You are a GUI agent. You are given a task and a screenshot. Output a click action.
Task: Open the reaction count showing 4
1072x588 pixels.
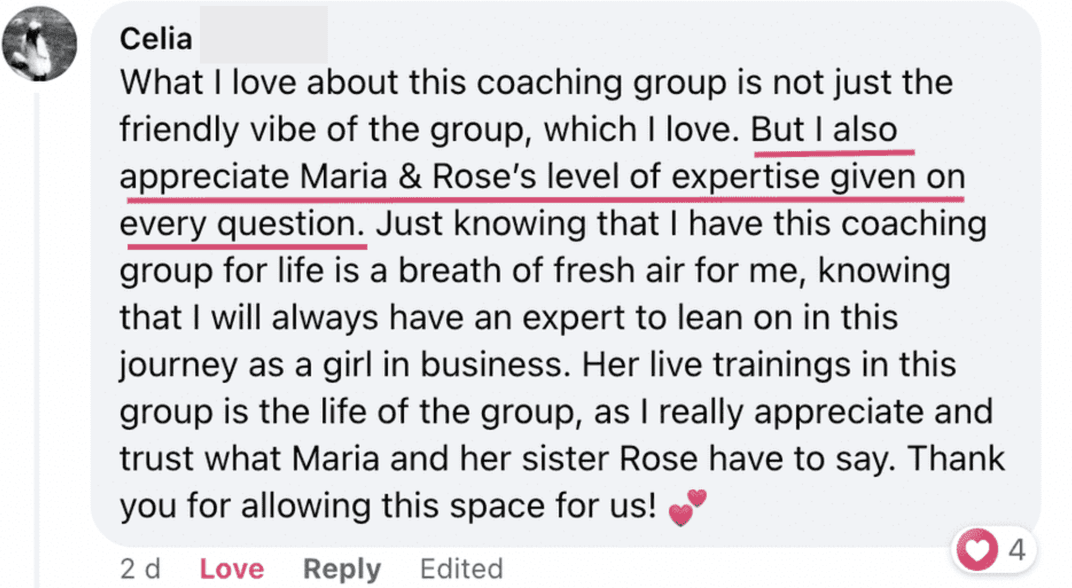1017,550
